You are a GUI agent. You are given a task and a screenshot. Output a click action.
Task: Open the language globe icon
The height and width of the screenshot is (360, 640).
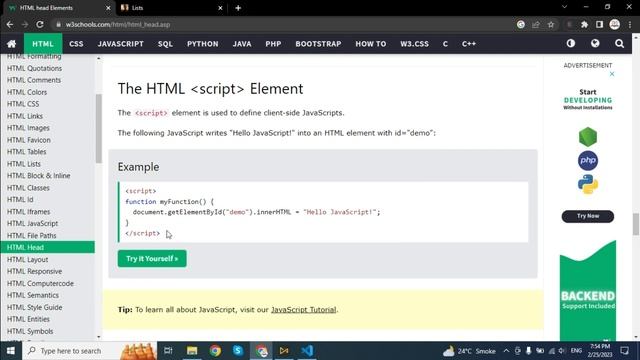(595, 43)
